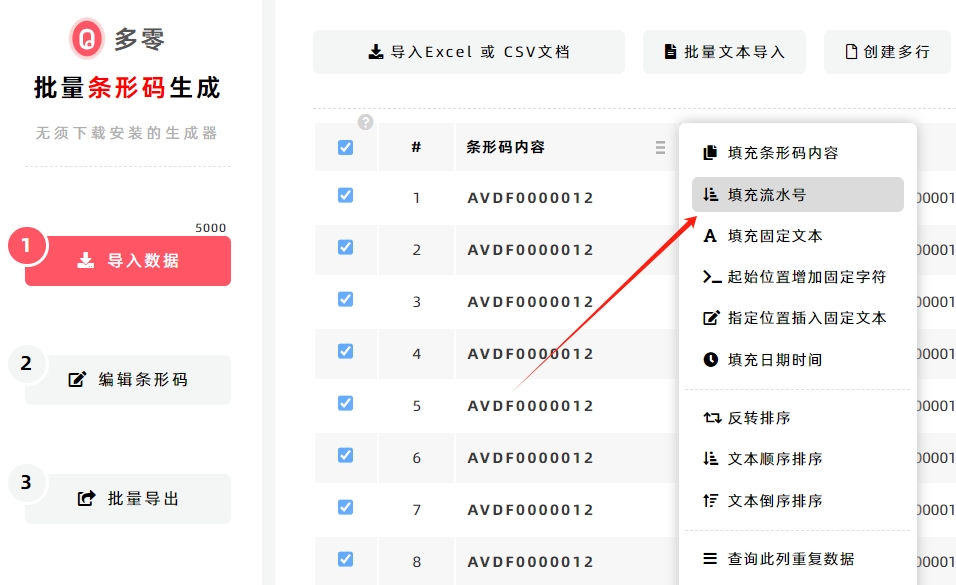Click the reverse arrows icon beside 反转排序
956x585 pixels.
(712, 418)
